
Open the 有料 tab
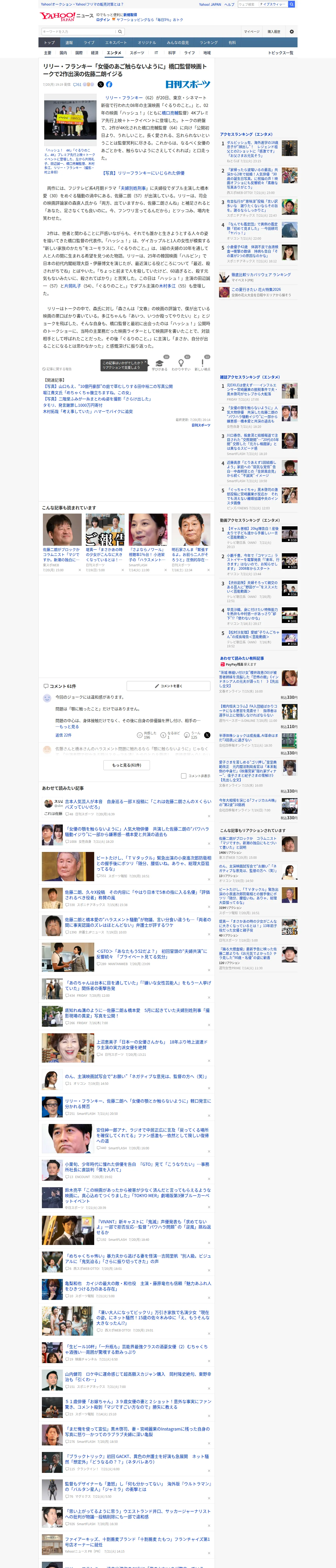[x=232, y=43]
